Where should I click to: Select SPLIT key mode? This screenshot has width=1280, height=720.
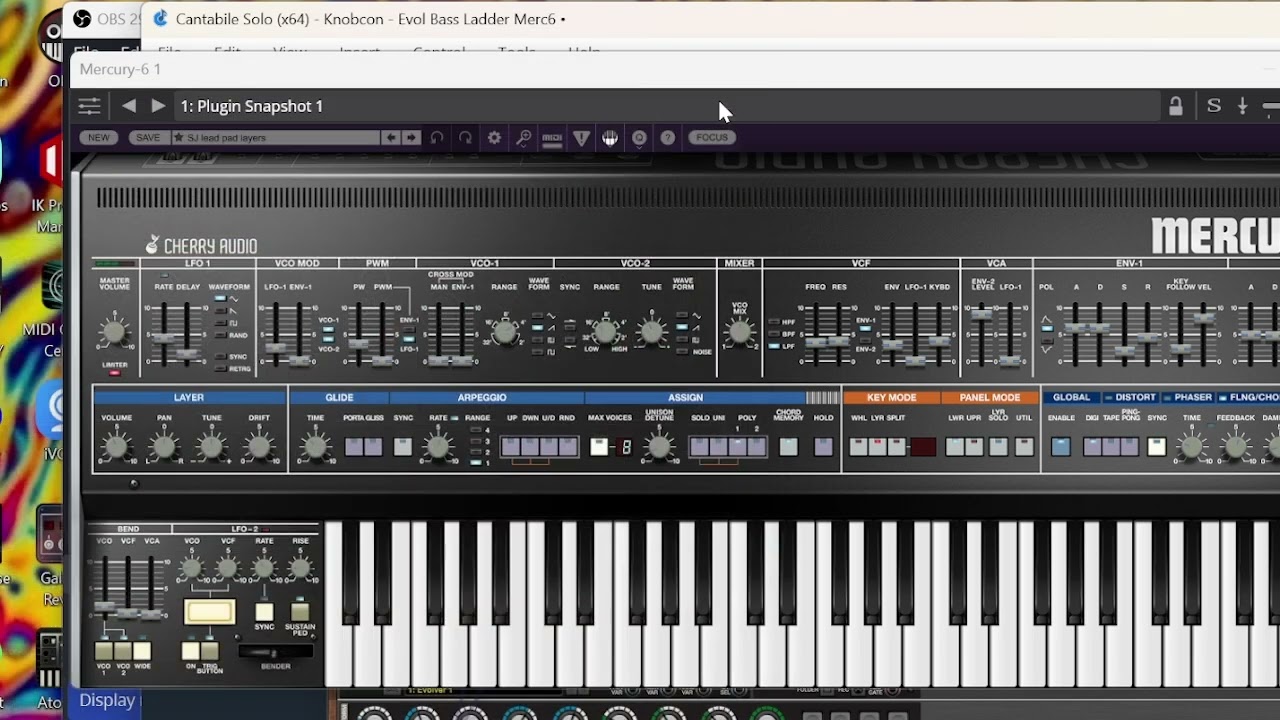(x=897, y=447)
